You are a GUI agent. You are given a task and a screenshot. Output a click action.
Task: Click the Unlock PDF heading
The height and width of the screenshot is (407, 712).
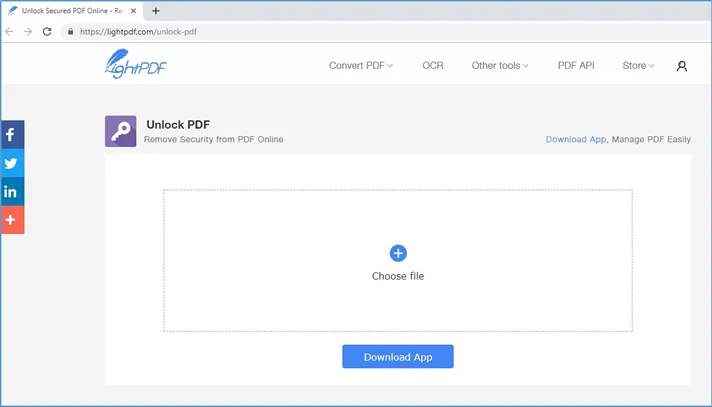click(x=178, y=124)
